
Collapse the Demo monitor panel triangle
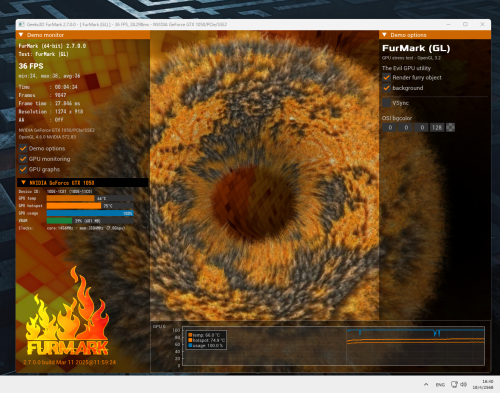(x=21, y=35)
